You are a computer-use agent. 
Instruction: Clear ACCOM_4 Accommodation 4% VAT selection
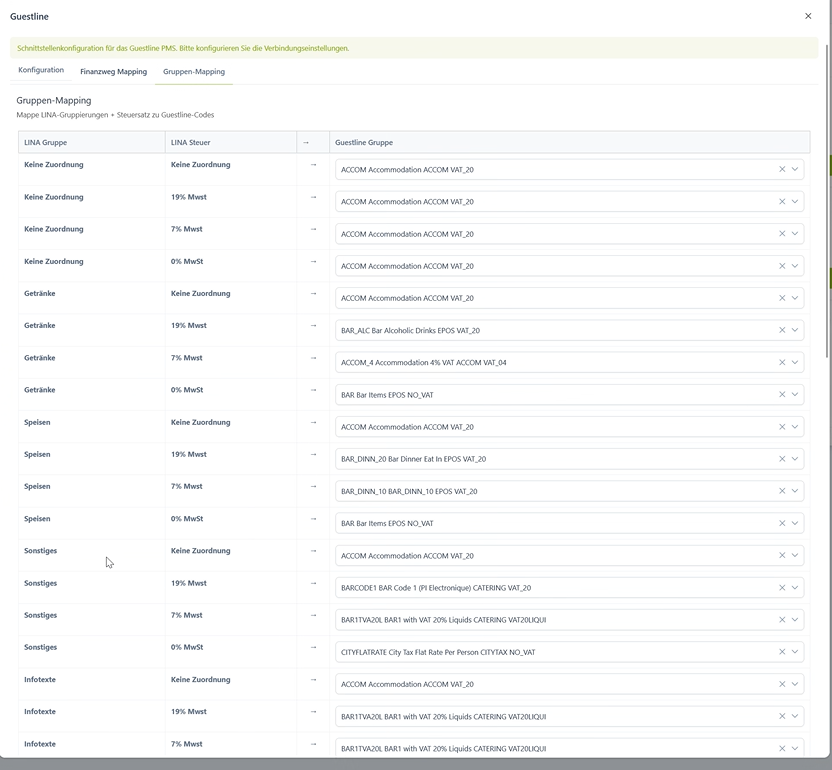pyautogui.click(x=782, y=362)
